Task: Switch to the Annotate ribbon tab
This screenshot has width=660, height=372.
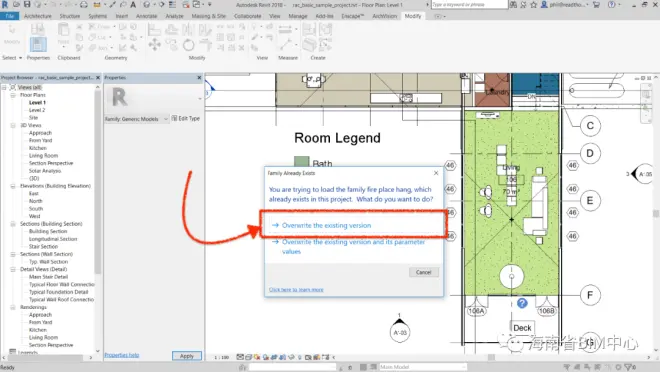Action: [146, 16]
